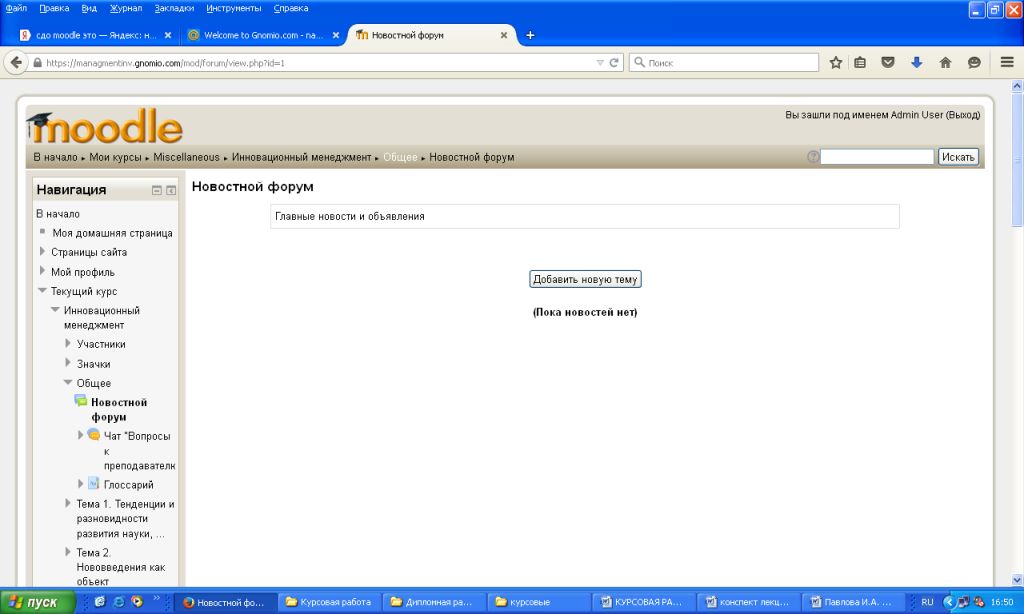Click the Выход logout link

coord(963,115)
